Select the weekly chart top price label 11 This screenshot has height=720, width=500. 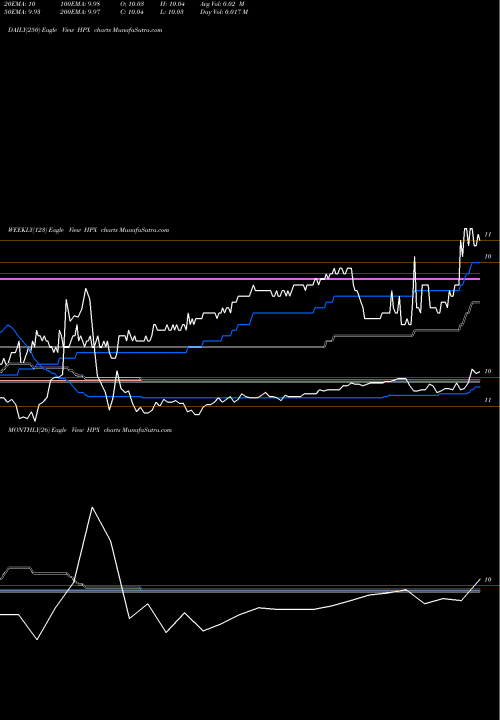pyautogui.click(x=488, y=235)
